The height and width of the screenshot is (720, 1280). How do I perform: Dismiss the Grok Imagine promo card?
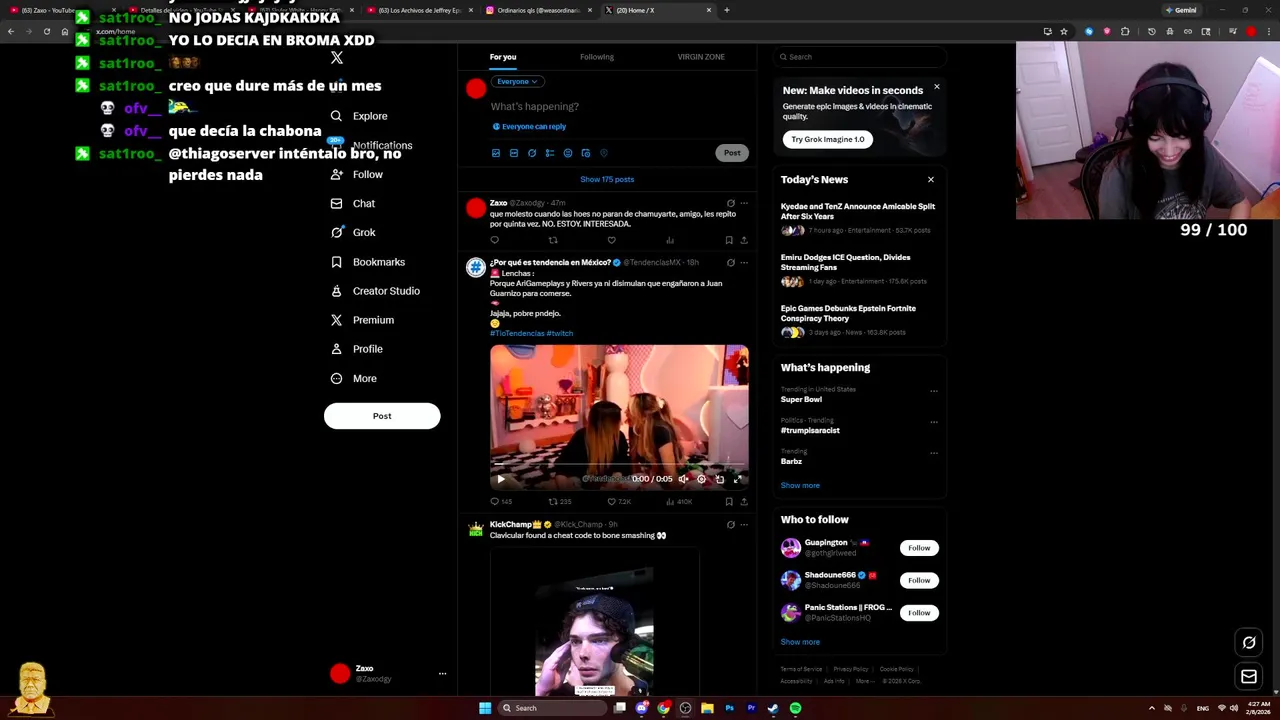click(x=937, y=87)
